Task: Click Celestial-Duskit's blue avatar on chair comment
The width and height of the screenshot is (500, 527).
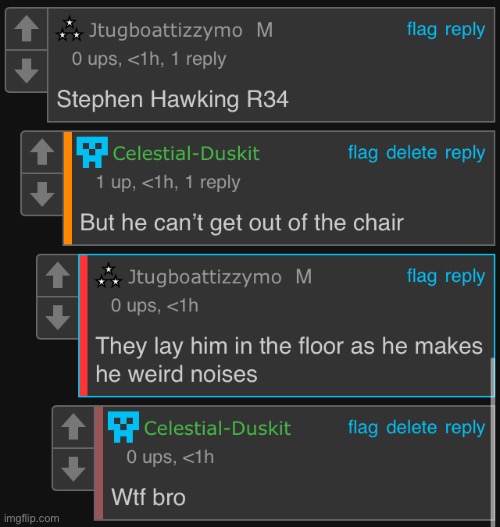Action: 92,152
